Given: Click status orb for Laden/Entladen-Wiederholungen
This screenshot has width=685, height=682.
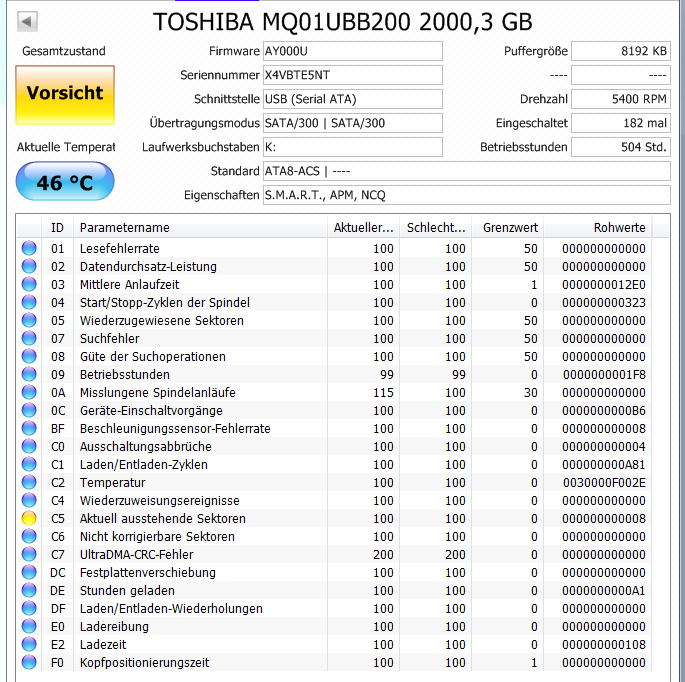Looking at the screenshot, I should click(x=29, y=608).
